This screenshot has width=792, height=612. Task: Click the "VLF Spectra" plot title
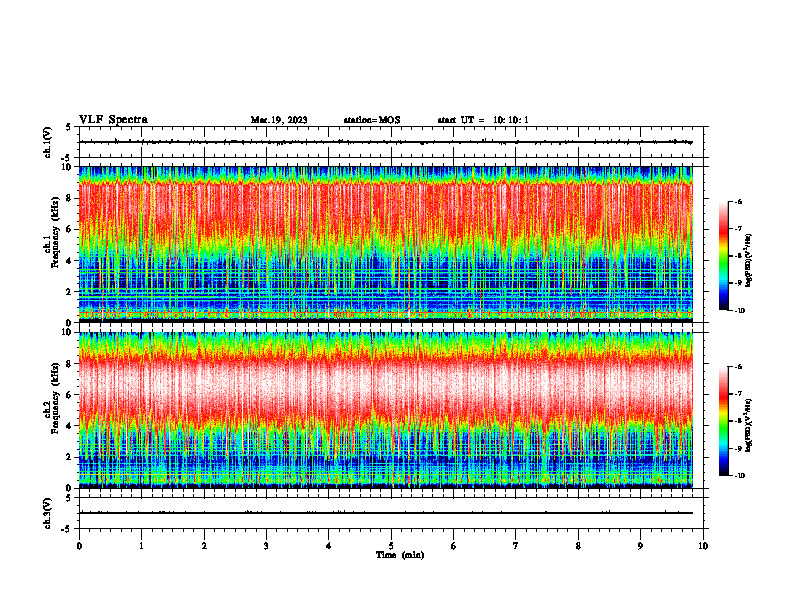point(113,120)
